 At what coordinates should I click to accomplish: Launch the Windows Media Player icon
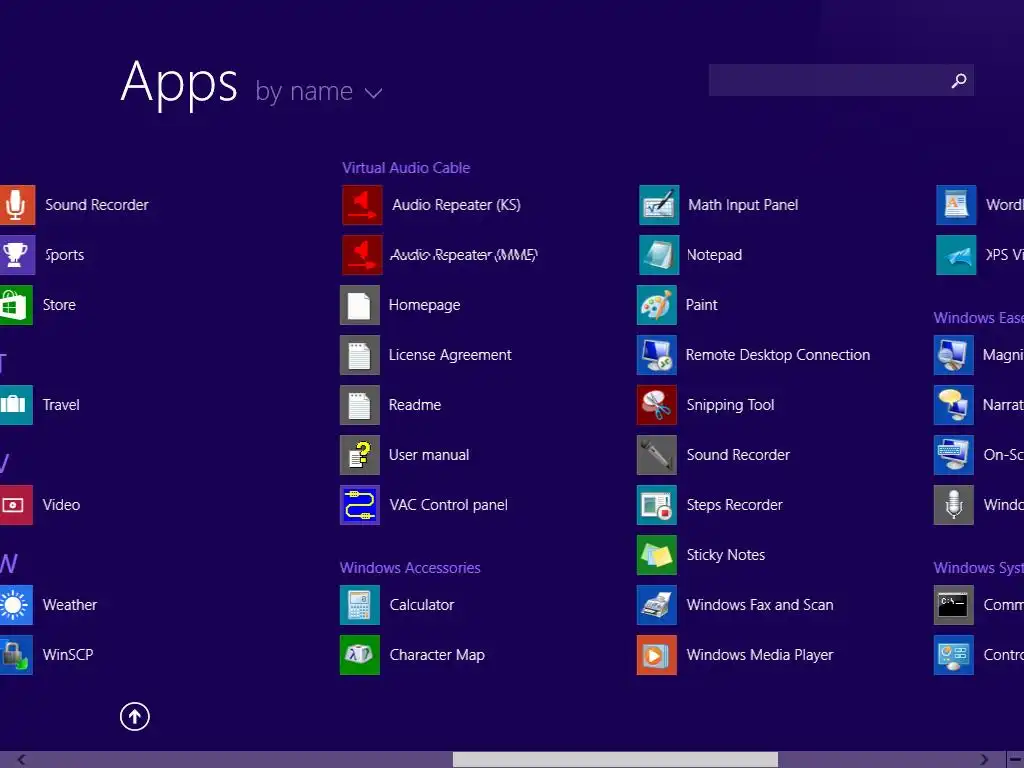657,655
